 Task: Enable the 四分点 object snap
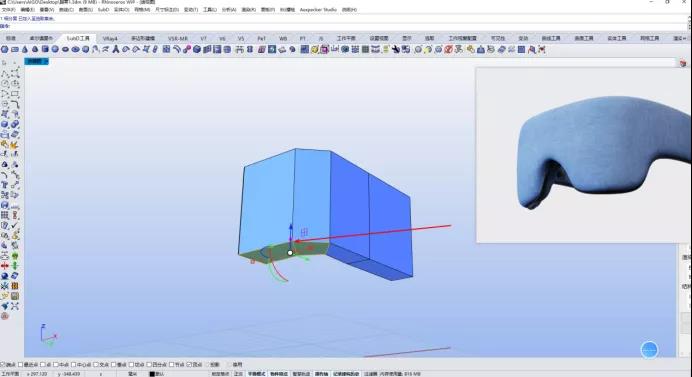pyautogui.click(x=149, y=365)
